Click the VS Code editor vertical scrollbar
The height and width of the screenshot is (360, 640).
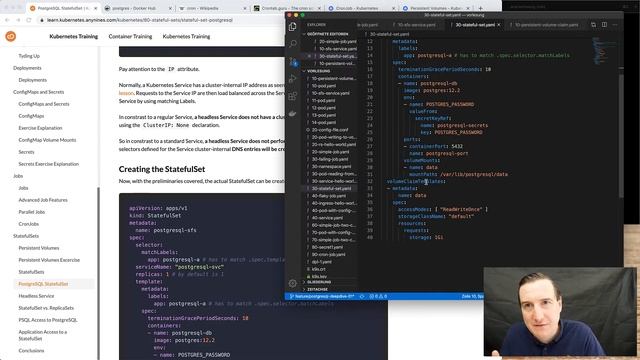pos(621,135)
